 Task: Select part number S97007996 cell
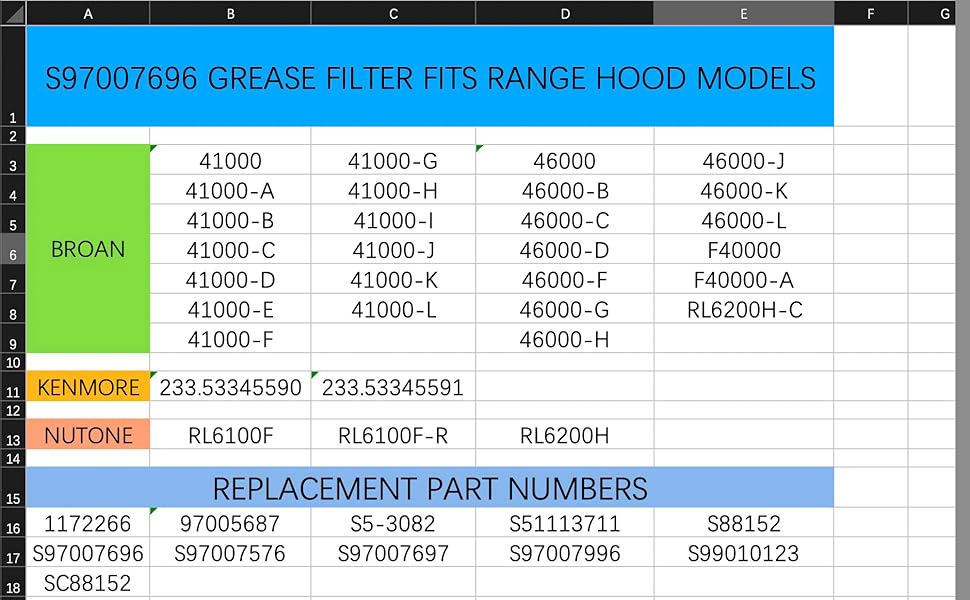(x=565, y=552)
